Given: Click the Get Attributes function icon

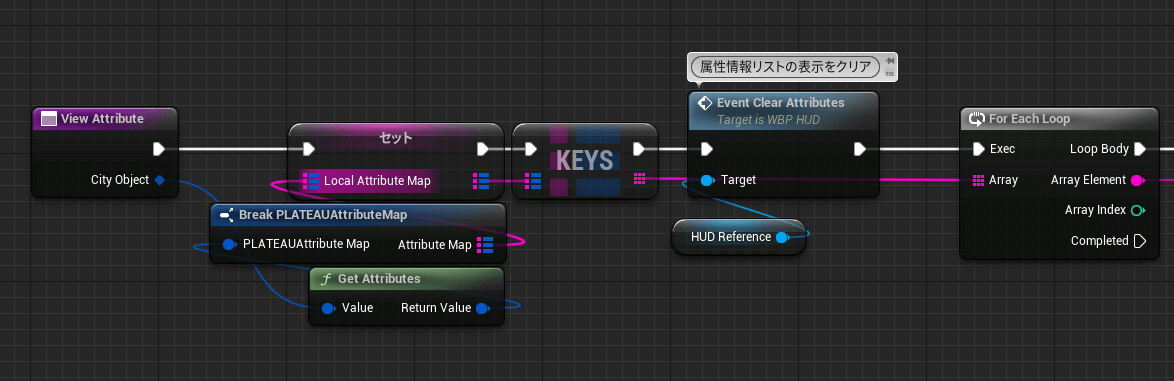Looking at the screenshot, I should pos(326,279).
